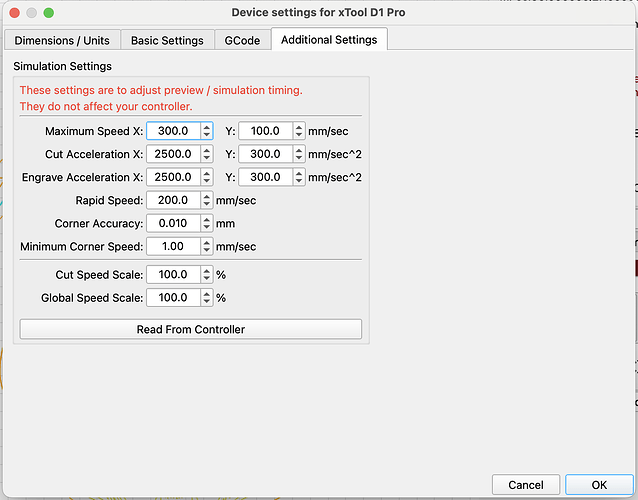Click the Rapid Speed value field
The image size is (638, 500).
(173, 200)
